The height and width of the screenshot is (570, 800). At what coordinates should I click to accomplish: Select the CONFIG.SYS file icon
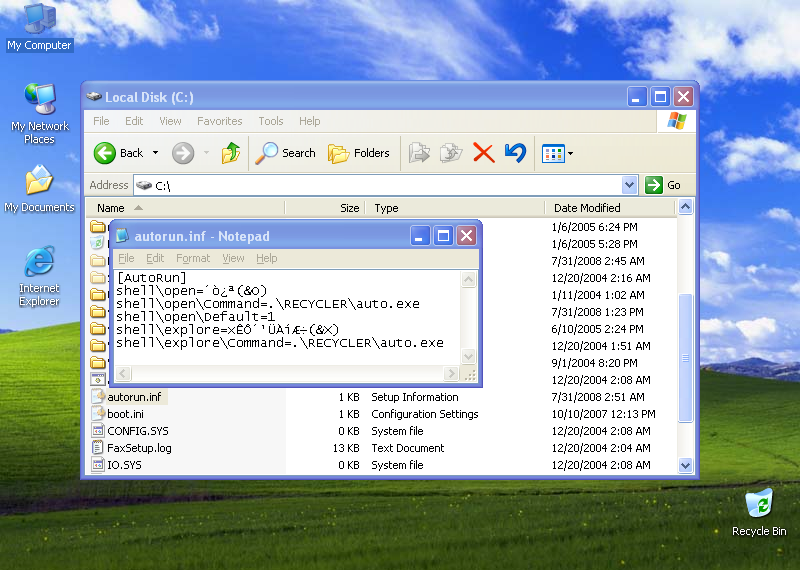98,431
